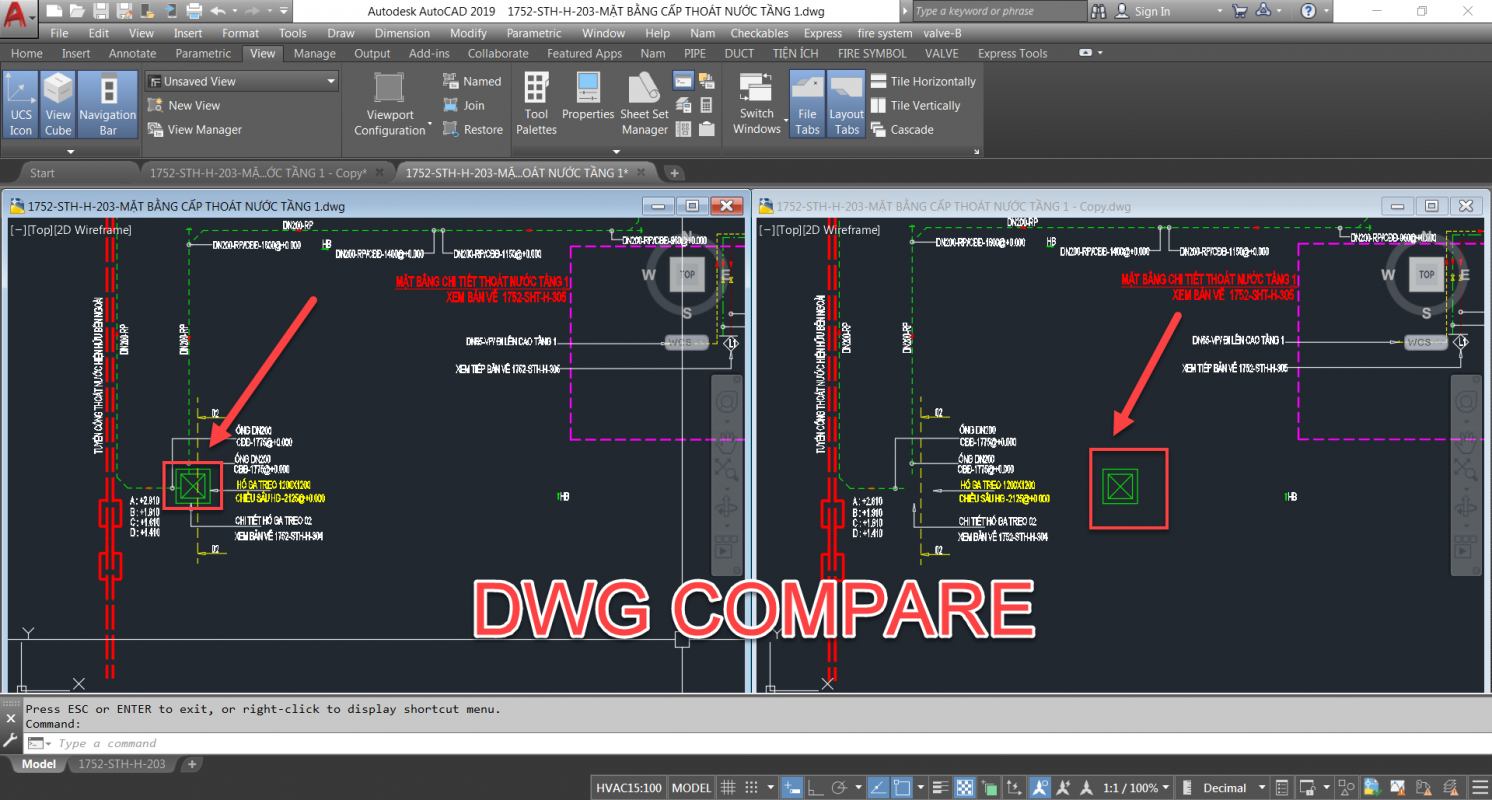Open the Tool Palettes panel
The width and height of the screenshot is (1492, 800).
[x=536, y=103]
